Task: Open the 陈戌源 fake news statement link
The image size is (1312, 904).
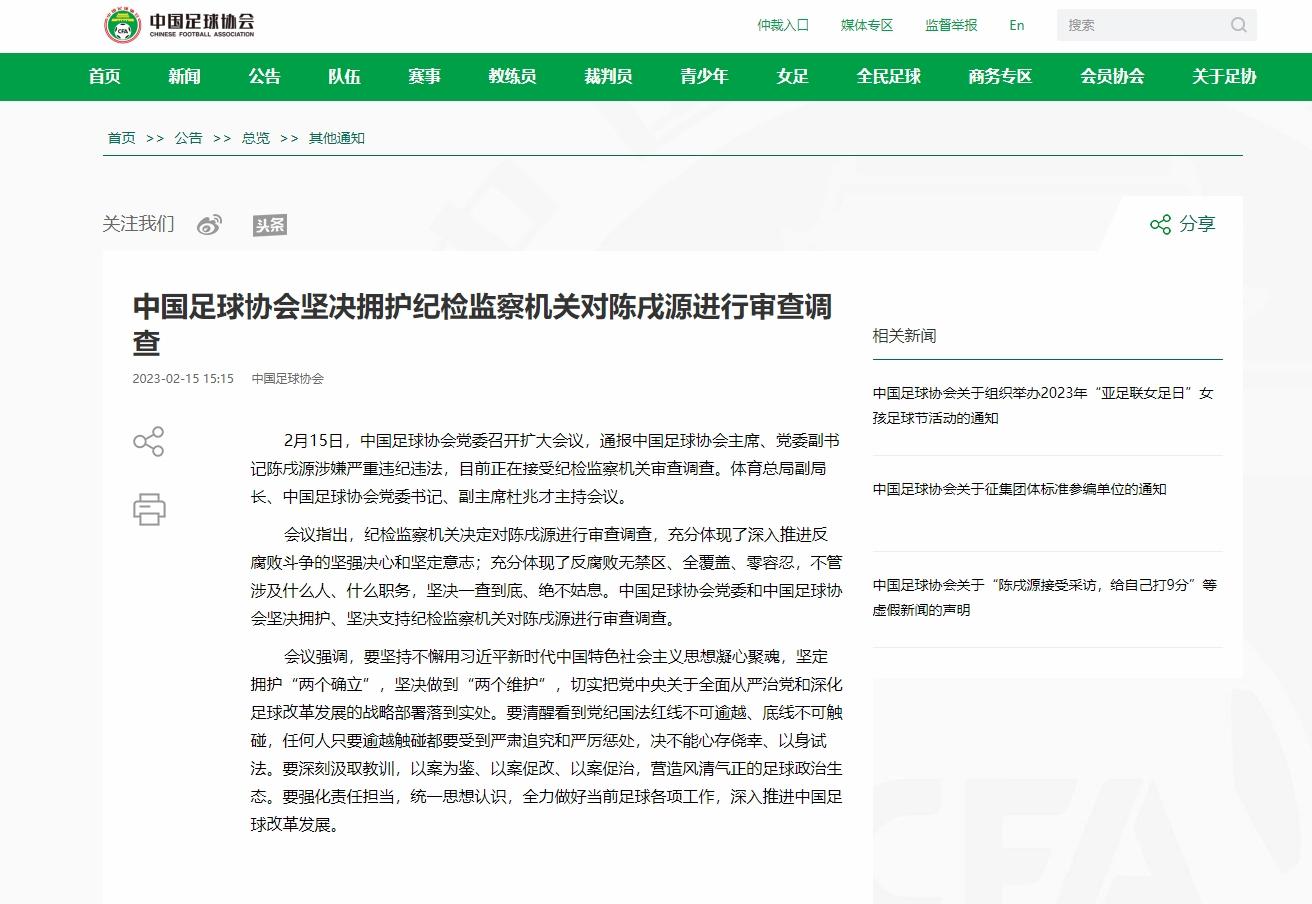Action: coord(1044,597)
